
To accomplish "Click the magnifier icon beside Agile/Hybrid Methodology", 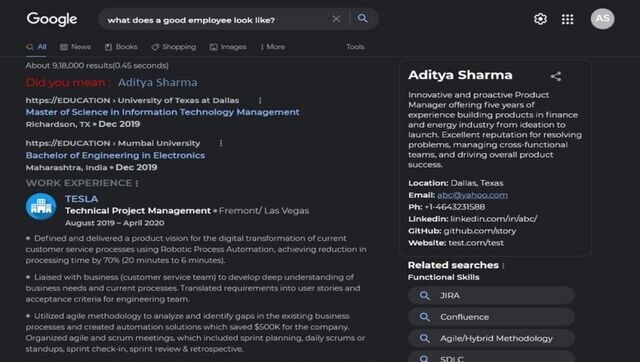I will [424, 338].
